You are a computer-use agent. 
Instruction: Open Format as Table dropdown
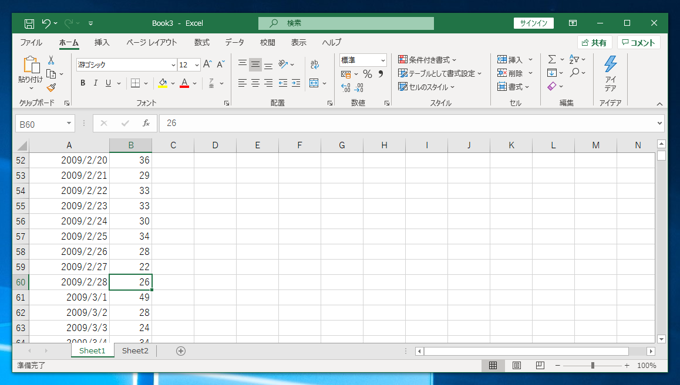coord(440,73)
